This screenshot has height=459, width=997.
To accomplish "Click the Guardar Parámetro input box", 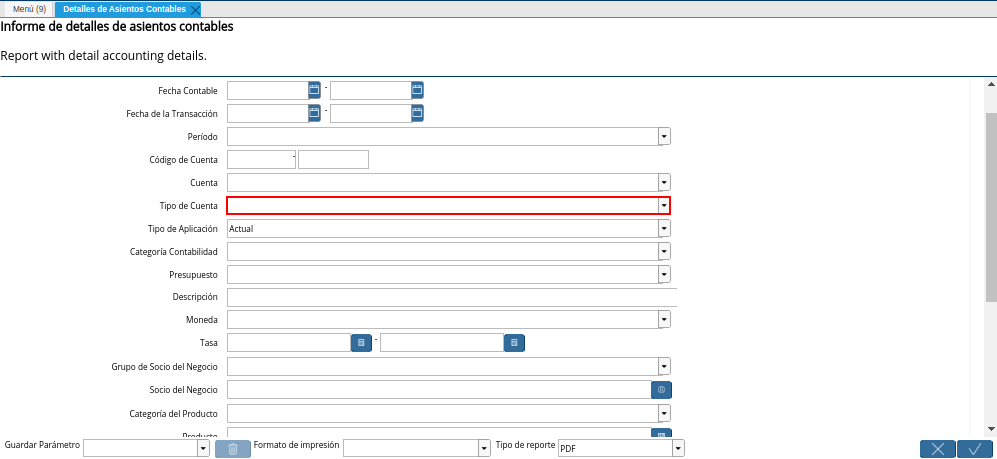I will tap(141, 449).
